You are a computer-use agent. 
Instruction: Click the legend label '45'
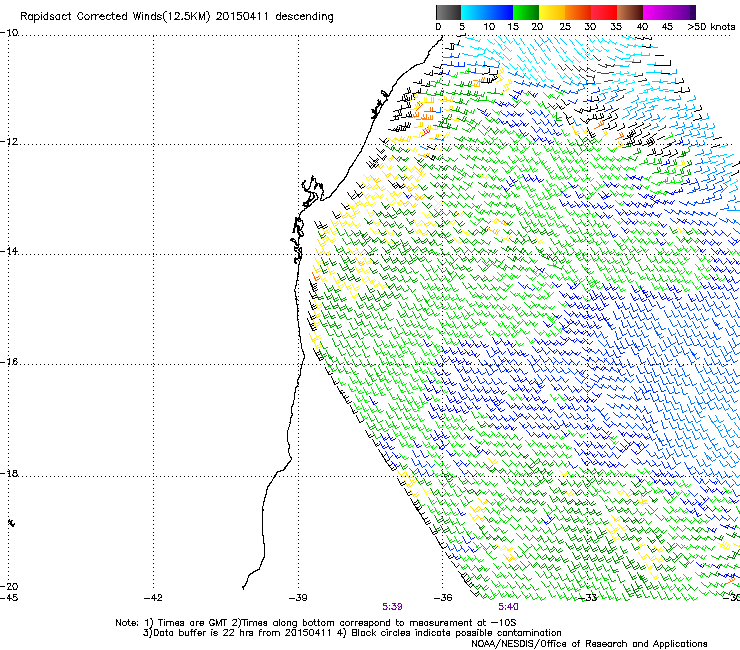point(667,27)
